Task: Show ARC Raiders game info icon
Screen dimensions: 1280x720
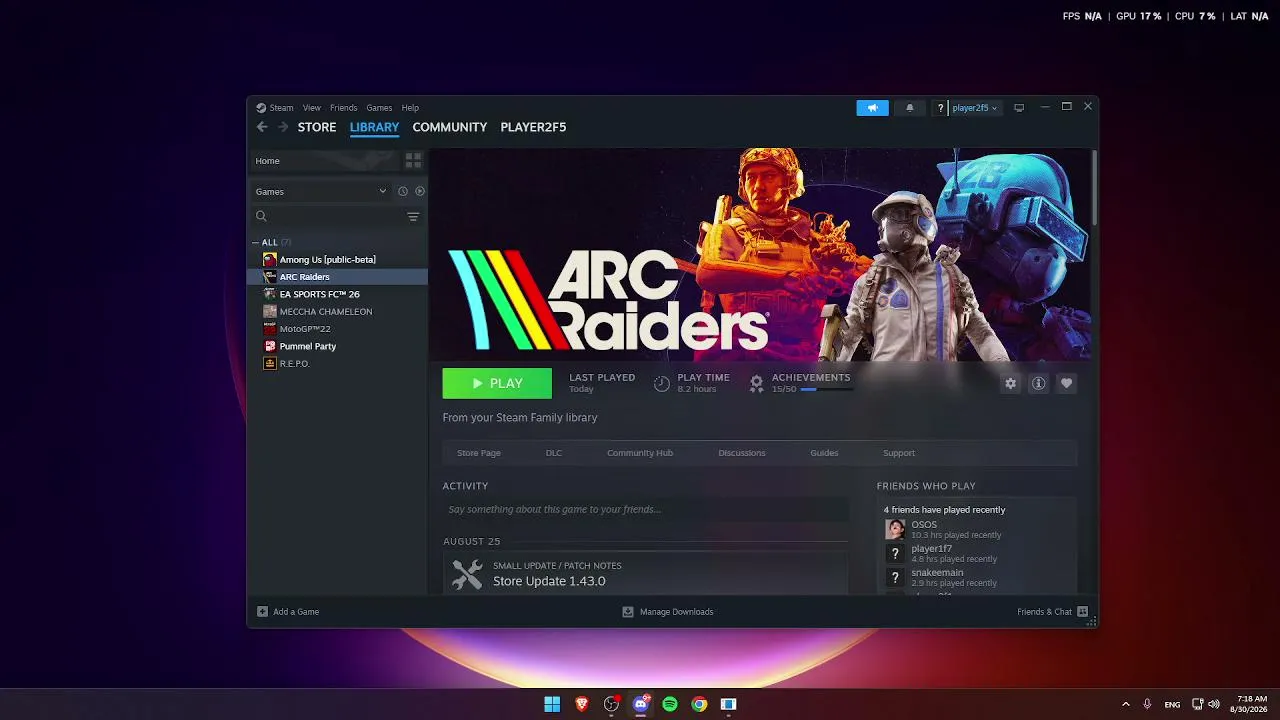Action: tap(1038, 384)
